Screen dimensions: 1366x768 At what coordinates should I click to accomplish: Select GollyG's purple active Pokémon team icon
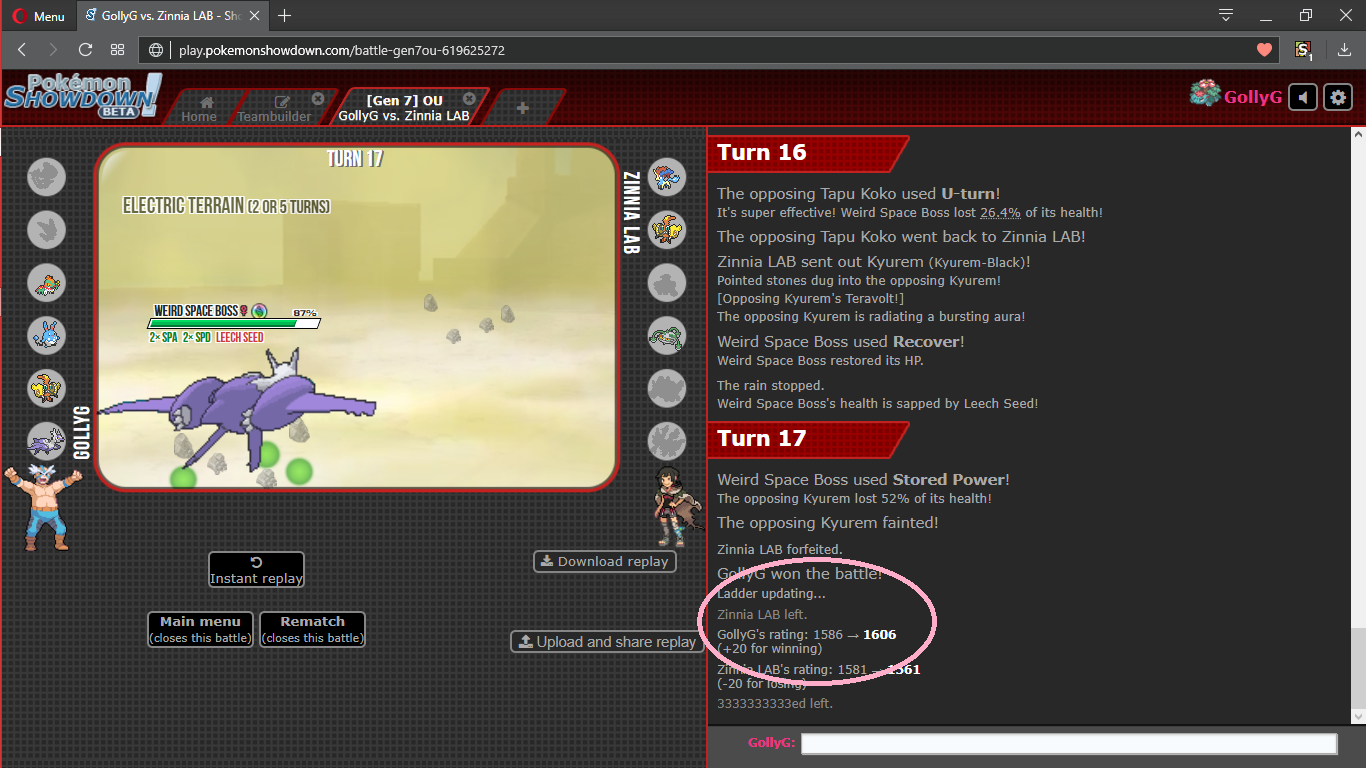click(x=47, y=441)
